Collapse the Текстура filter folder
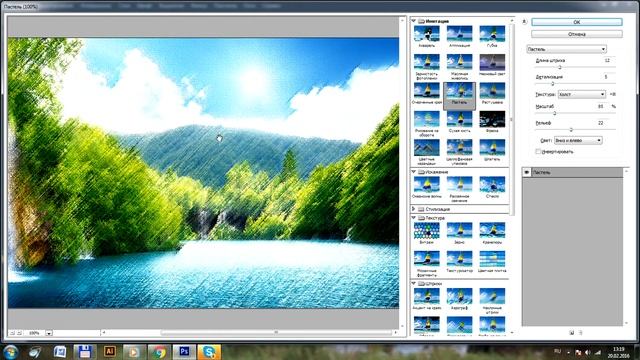Image resolution: width=640 pixels, height=360 pixels. point(413,218)
